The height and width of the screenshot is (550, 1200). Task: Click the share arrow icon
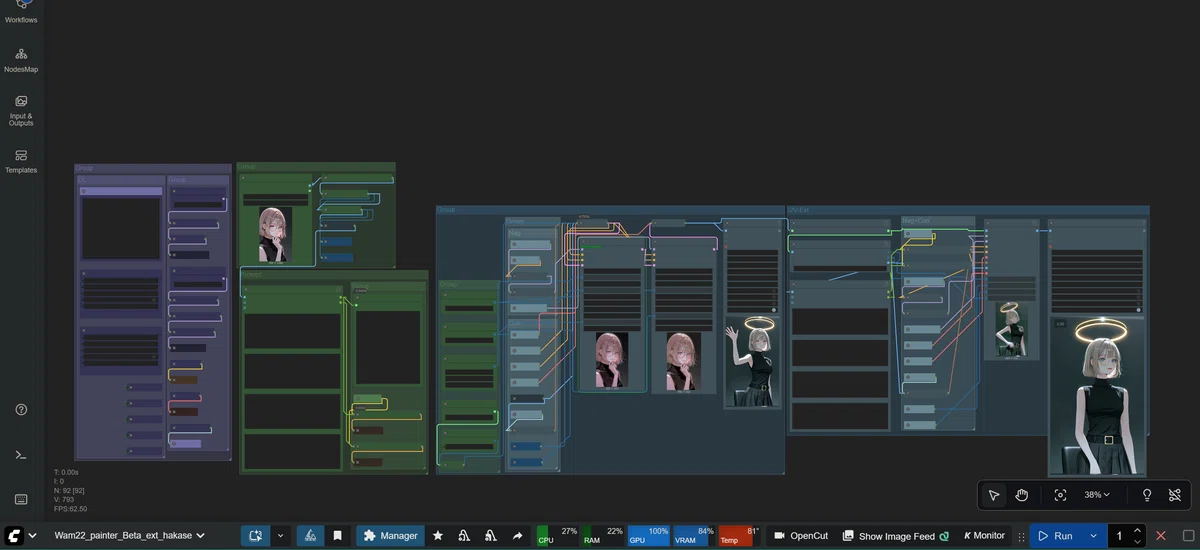point(517,536)
